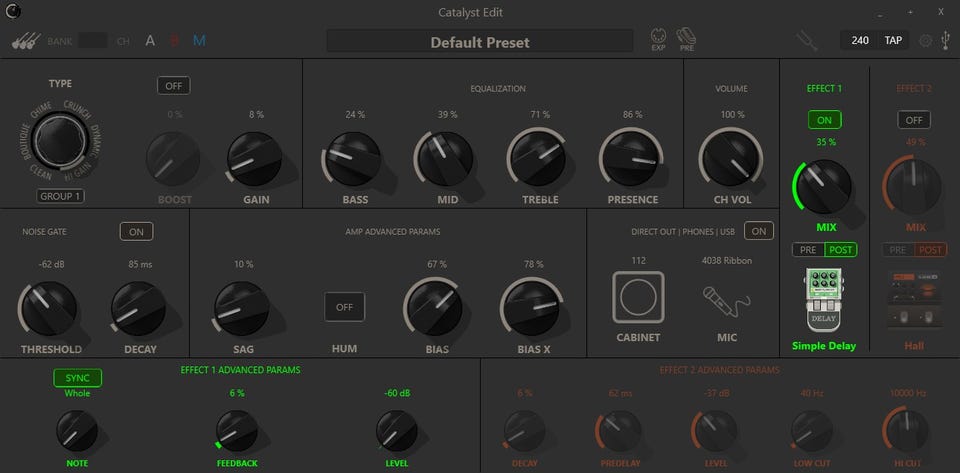Click the Effect 2 PREDELAY knob
Viewport: 960px width, 473px height.
tap(620, 431)
